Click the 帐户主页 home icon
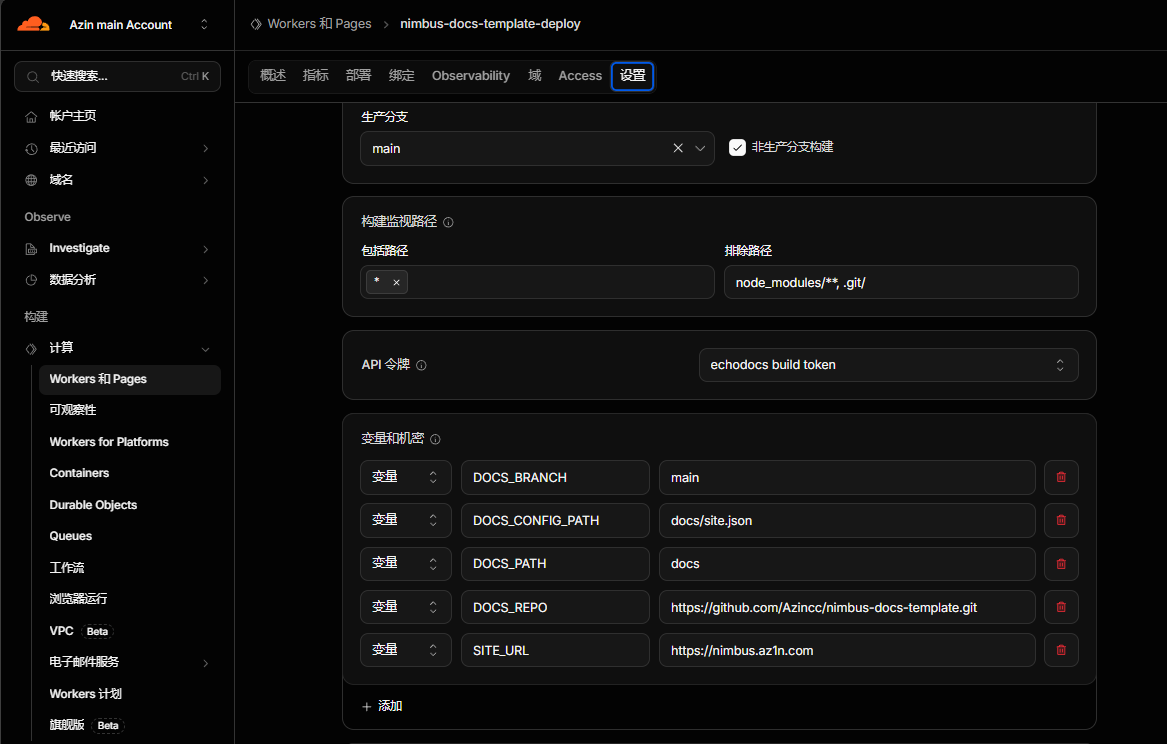Screen dimensions: 1167x744 [31, 117]
